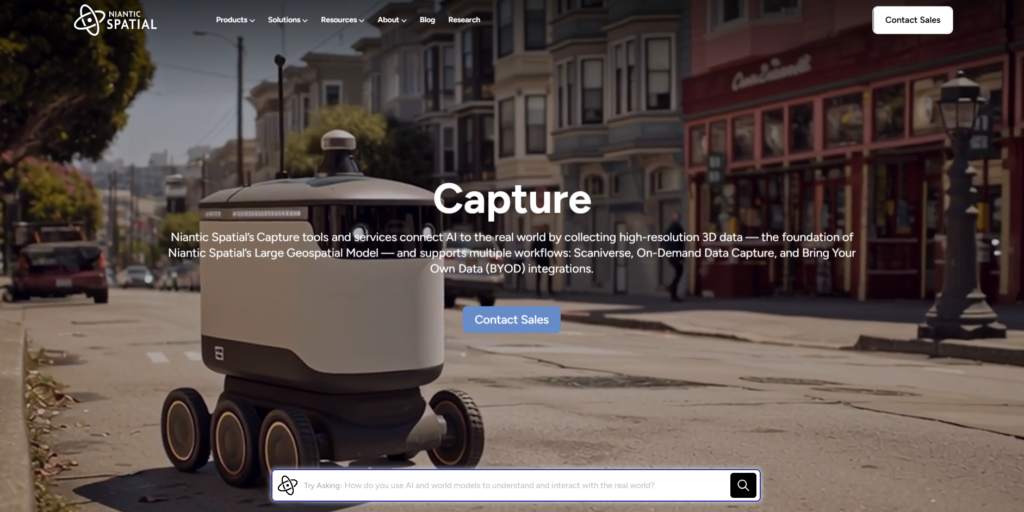
Task: Click the delivery robot in the background
Action: click(320, 320)
